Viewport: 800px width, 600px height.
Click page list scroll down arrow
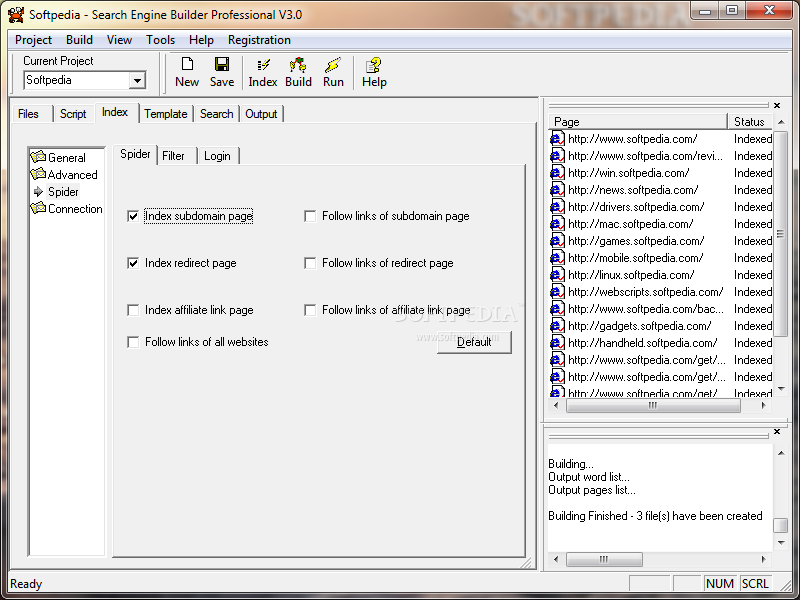point(781,390)
